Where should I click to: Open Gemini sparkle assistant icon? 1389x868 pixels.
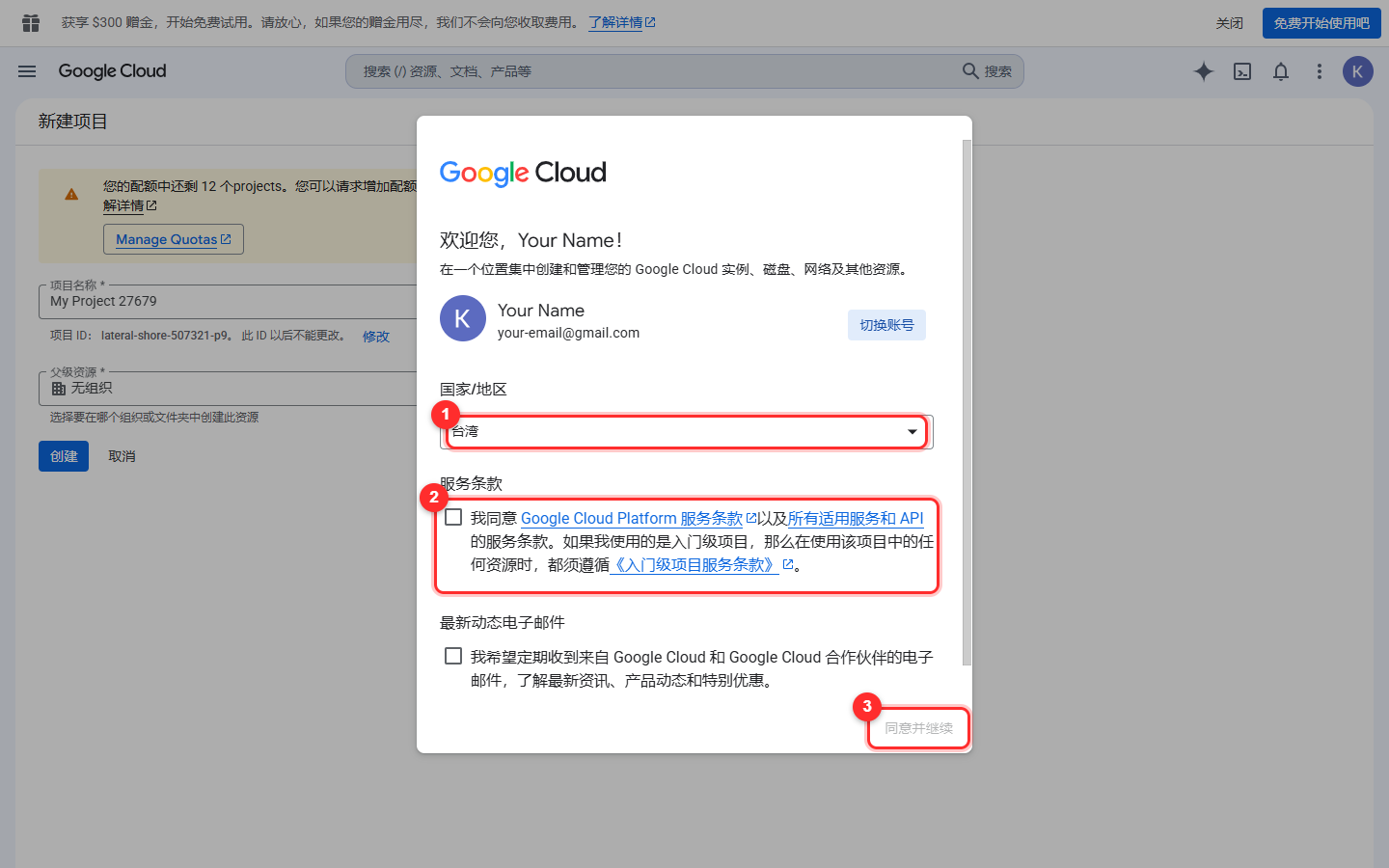(1204, 71)
